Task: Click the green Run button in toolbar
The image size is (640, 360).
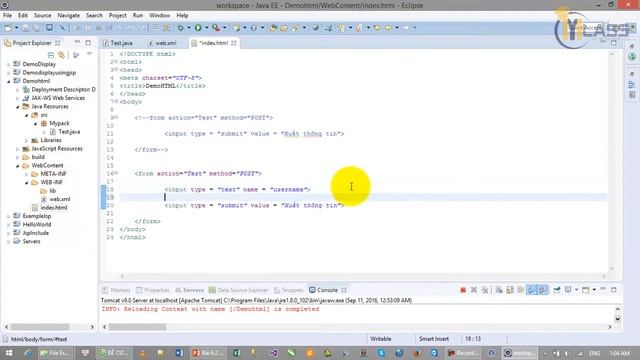Action: tap(198, 28)
